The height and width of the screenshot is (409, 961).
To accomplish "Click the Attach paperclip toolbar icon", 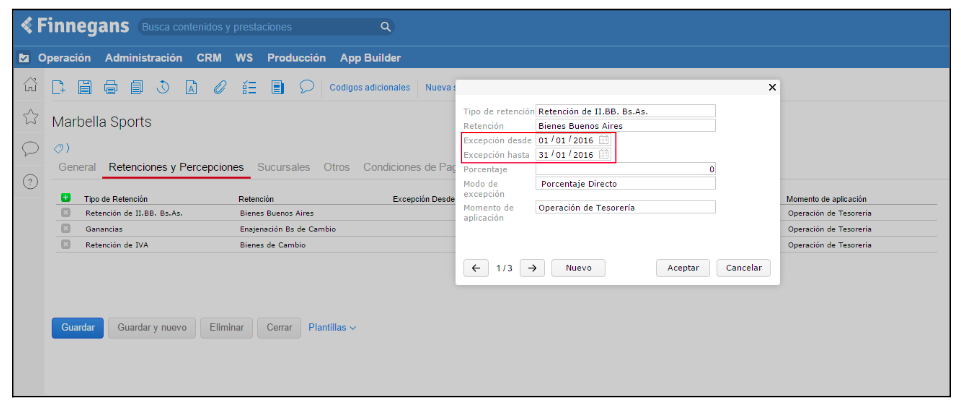I will click(220, 88).
